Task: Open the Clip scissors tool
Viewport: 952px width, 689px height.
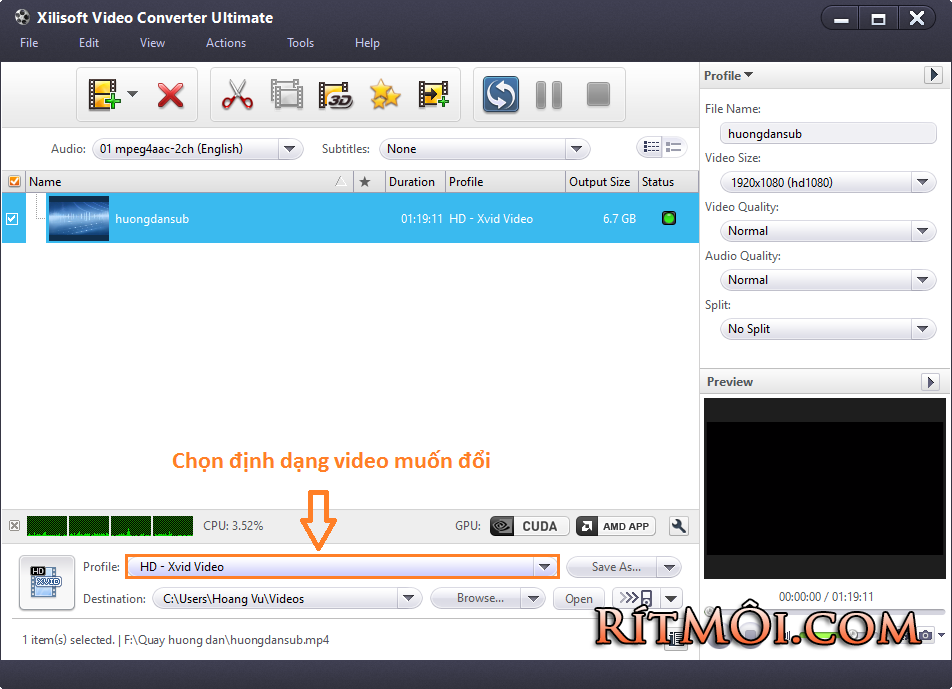Action: pos(237,95)
